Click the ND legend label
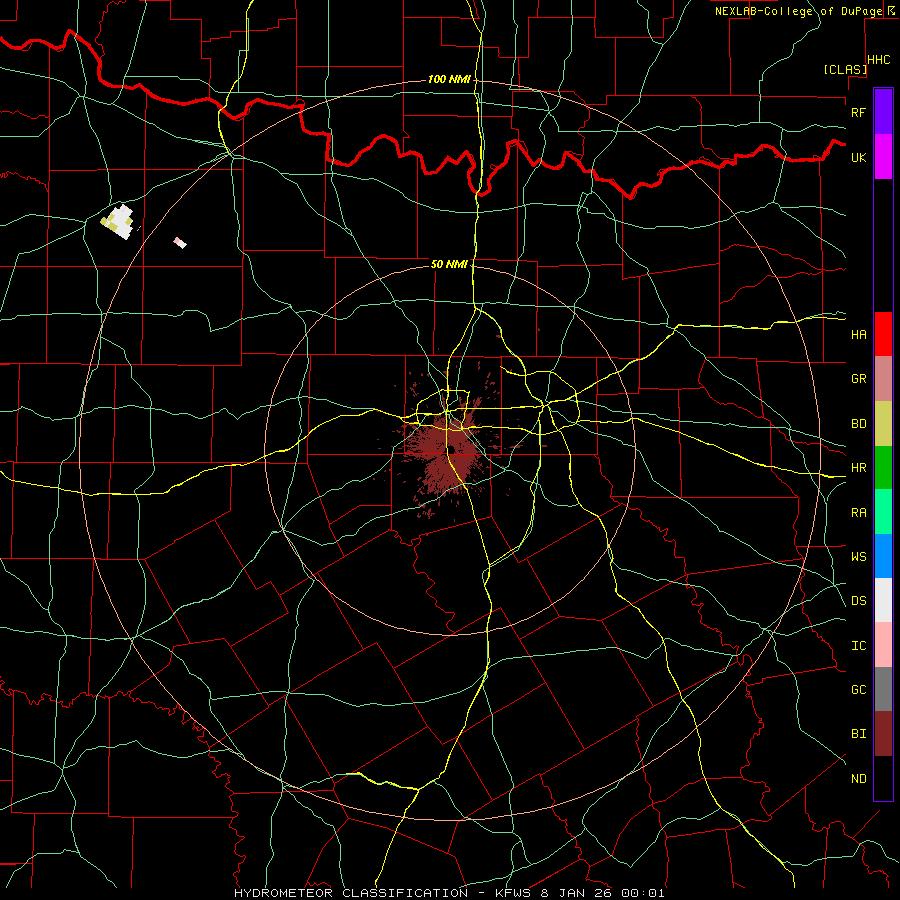Image resolution: width=900 pixels, height=900 pixels. pos(858,779)
